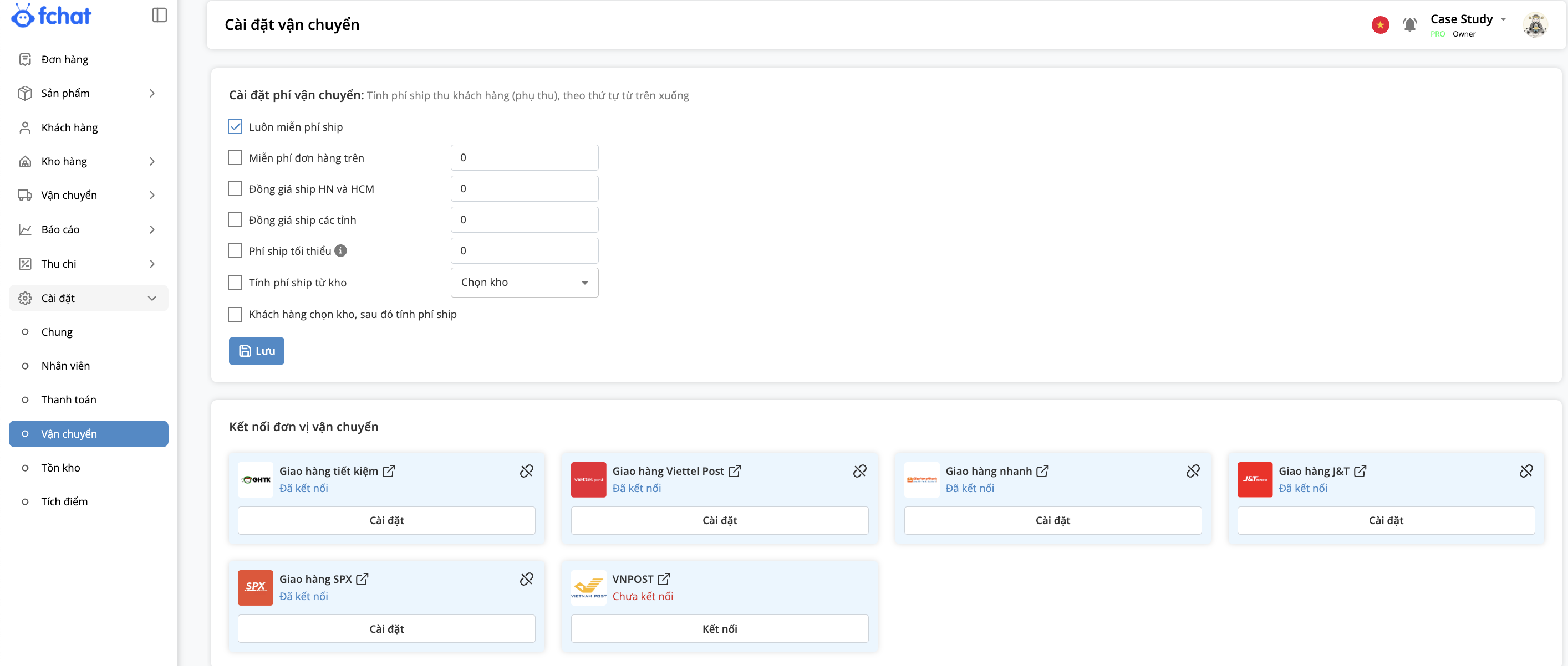The height and width of the screenshot is (666, 1568).
Task: Uncheck Luôn miễn phí ship
Action: [x=235, y=126]
